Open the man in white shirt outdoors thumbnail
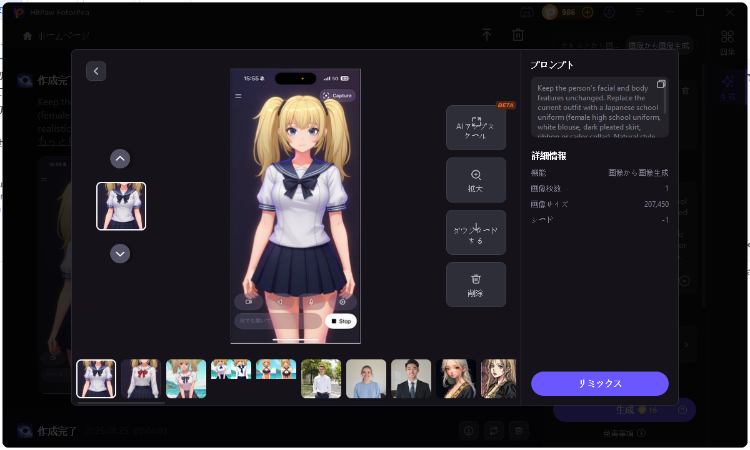The image size is (750, 450). [321, 379]
